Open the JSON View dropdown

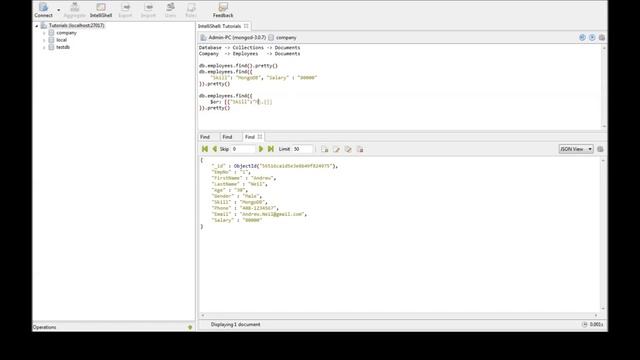pyautogui.click(x=576, y=149)
